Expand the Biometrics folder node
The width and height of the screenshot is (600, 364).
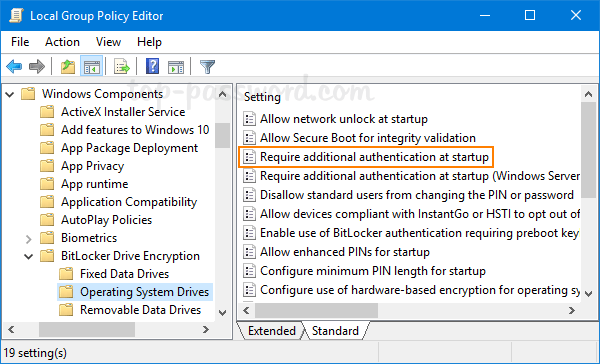(29, 239)
